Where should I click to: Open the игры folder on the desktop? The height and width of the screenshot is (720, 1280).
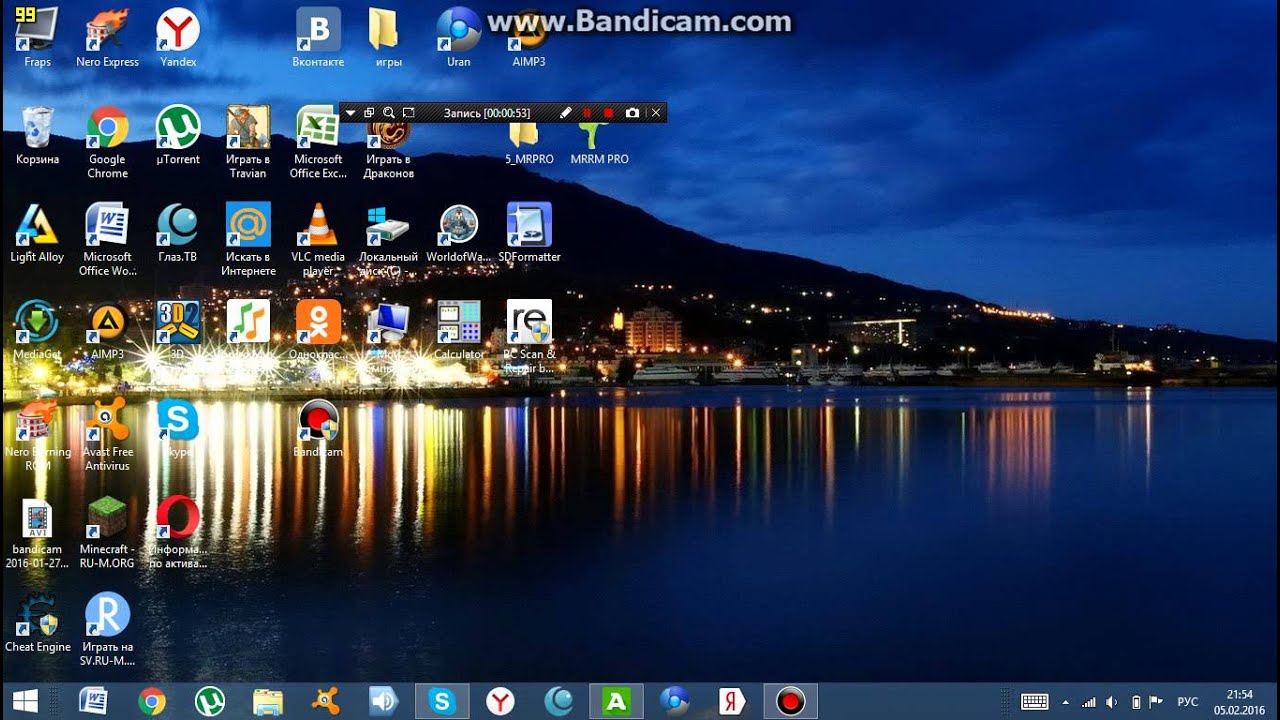click(388, 38)
